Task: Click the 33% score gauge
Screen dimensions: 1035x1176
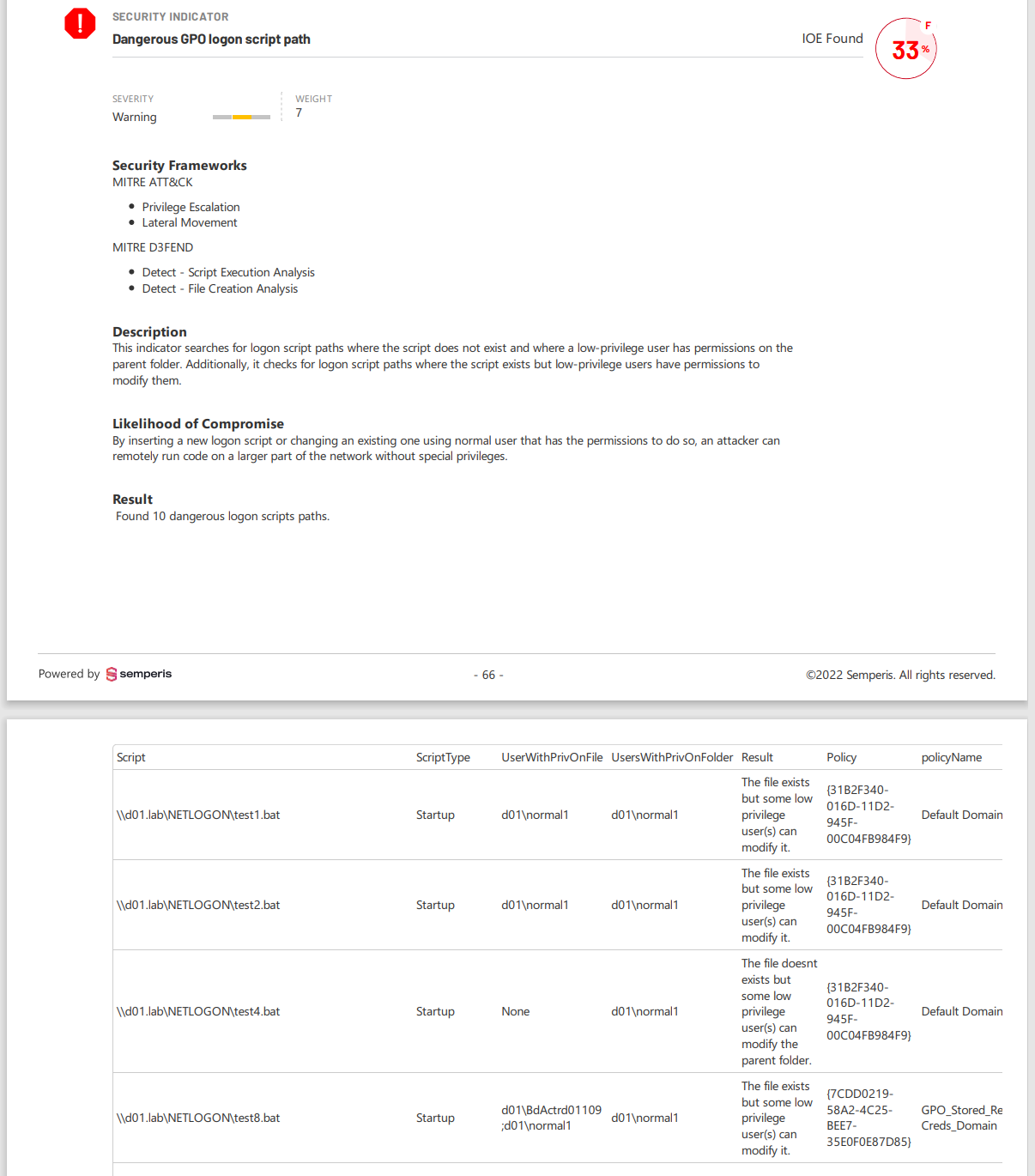Action: pos(905,49)
